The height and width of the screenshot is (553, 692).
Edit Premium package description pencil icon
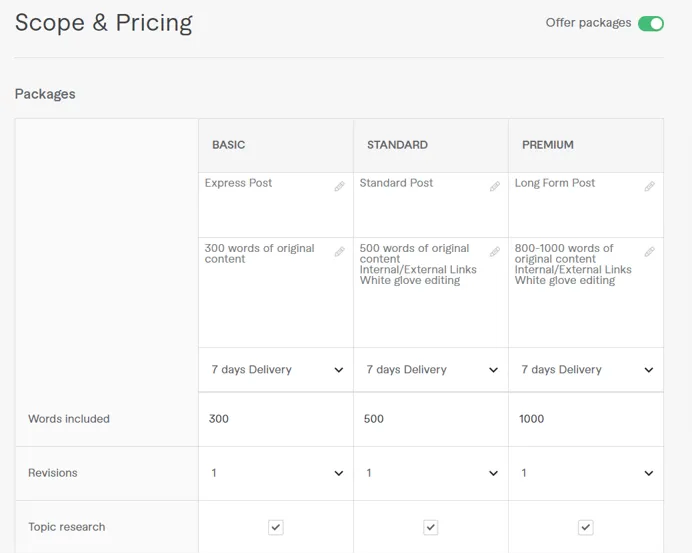(x=650, y=252)
